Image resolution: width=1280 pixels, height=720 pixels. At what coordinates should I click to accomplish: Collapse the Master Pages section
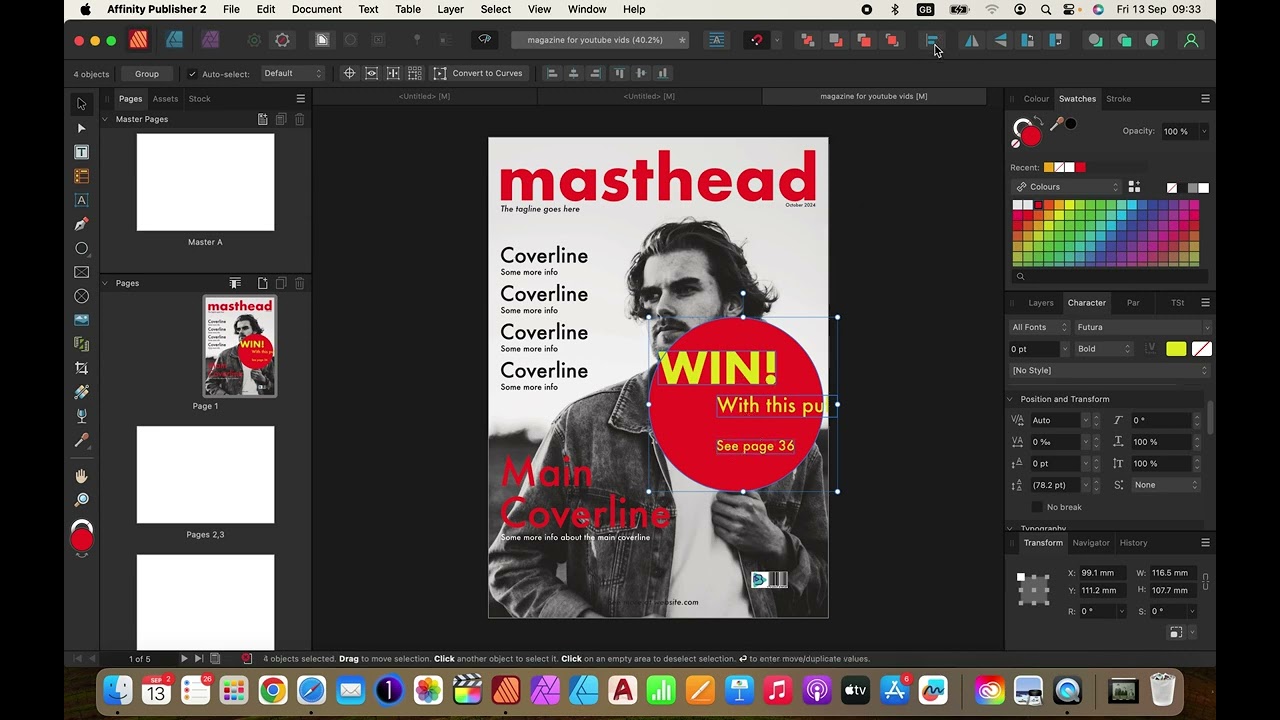point(105,119)
